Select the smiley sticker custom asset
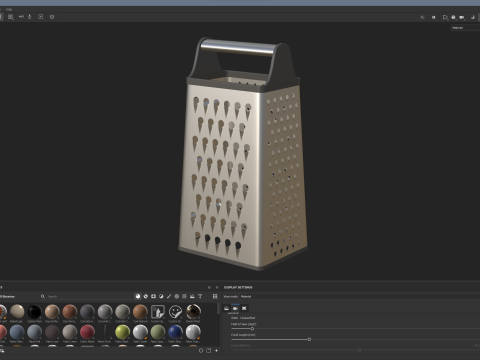The image size is (480, 360). pyautogui.click(x=175, y=312)
